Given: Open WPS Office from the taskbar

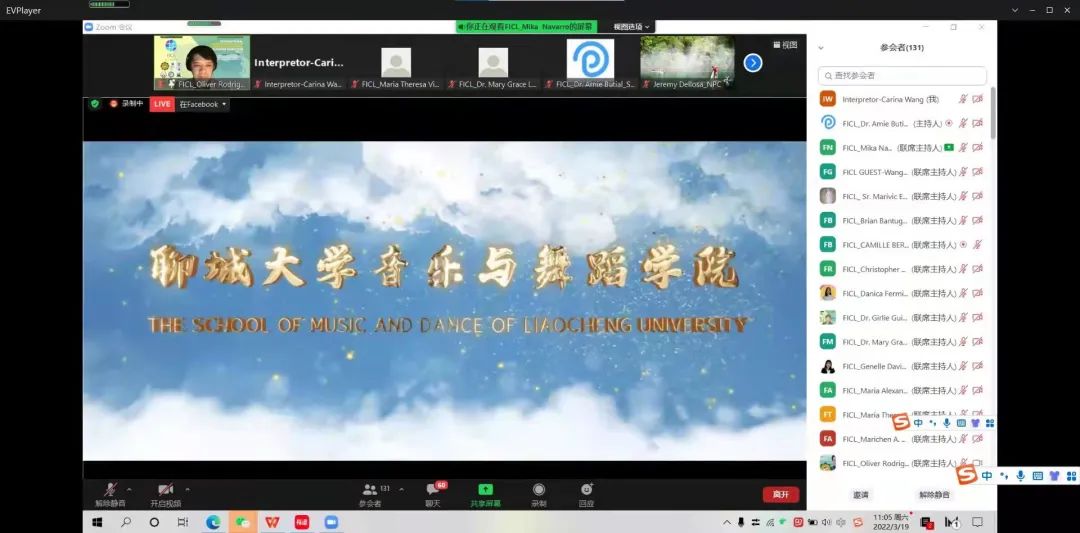Looking at the screenshot, I should [272, 522].
